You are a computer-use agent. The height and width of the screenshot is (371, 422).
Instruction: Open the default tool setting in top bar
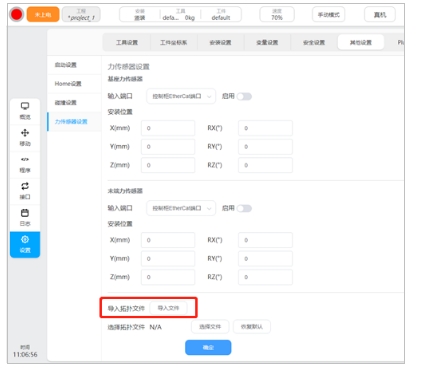click(180, 15)
